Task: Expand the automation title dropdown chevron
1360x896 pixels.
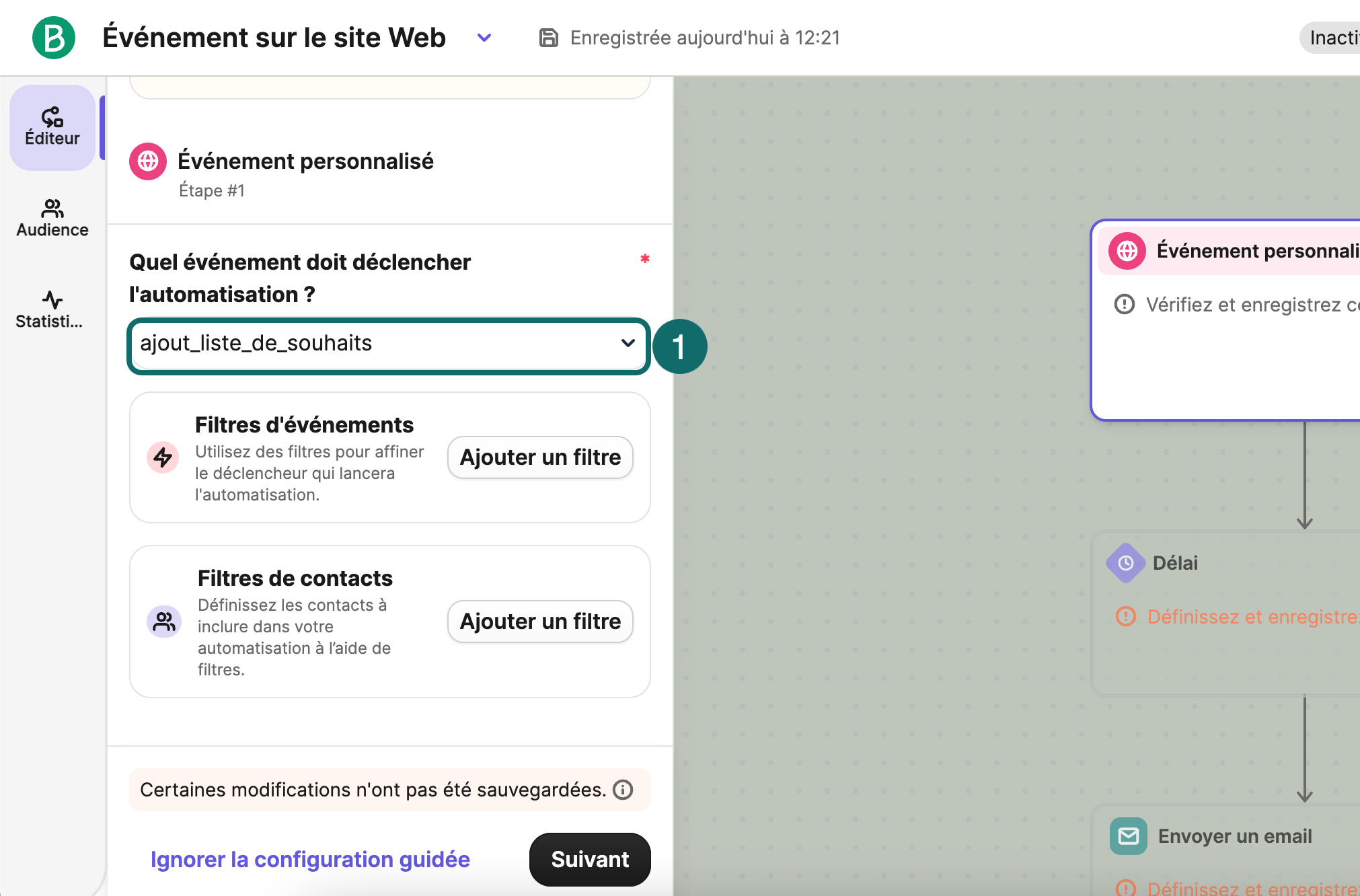Action: click(x=484, y=38)
